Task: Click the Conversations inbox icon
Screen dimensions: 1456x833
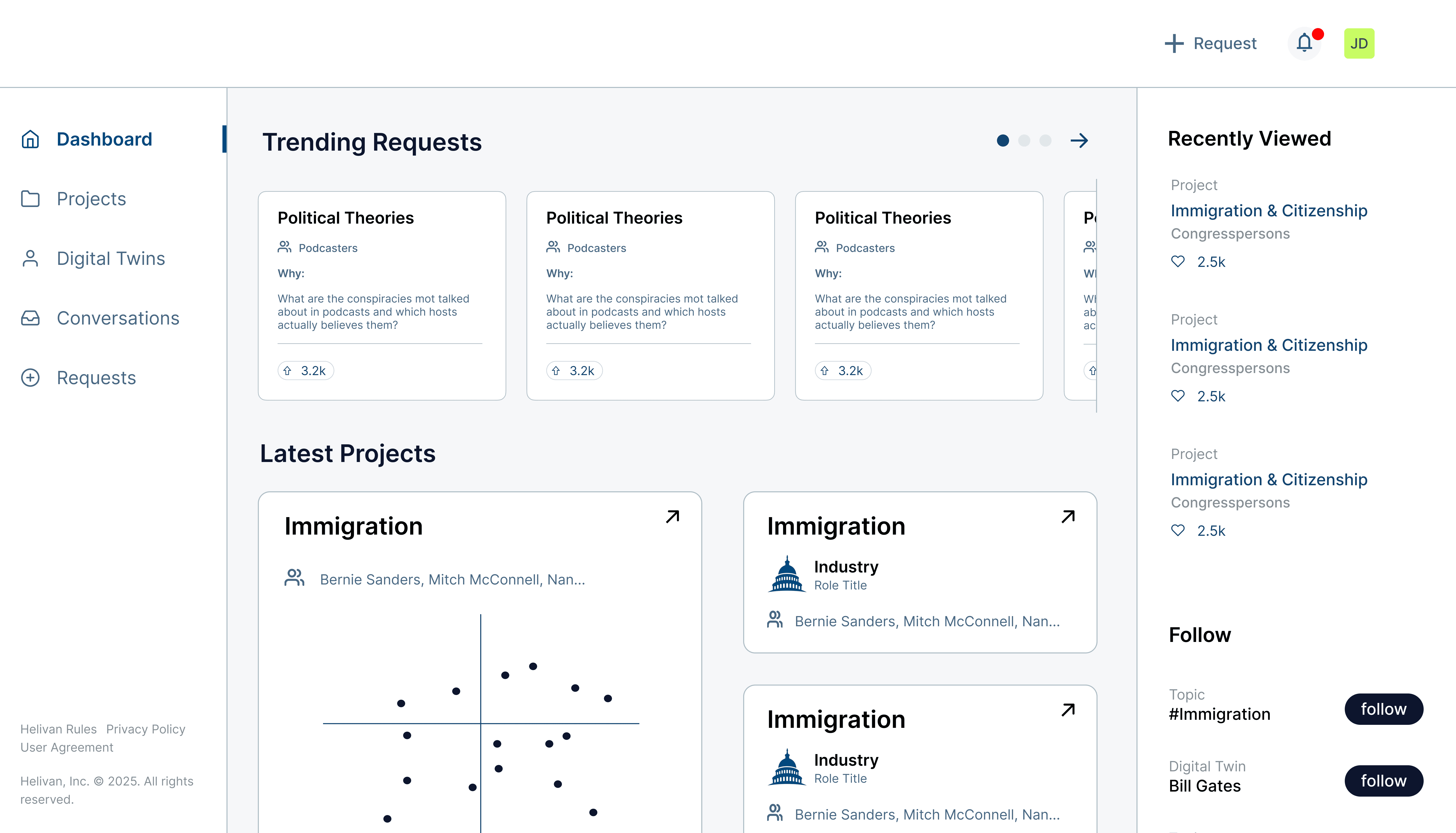Action: [x=30, y=318]
